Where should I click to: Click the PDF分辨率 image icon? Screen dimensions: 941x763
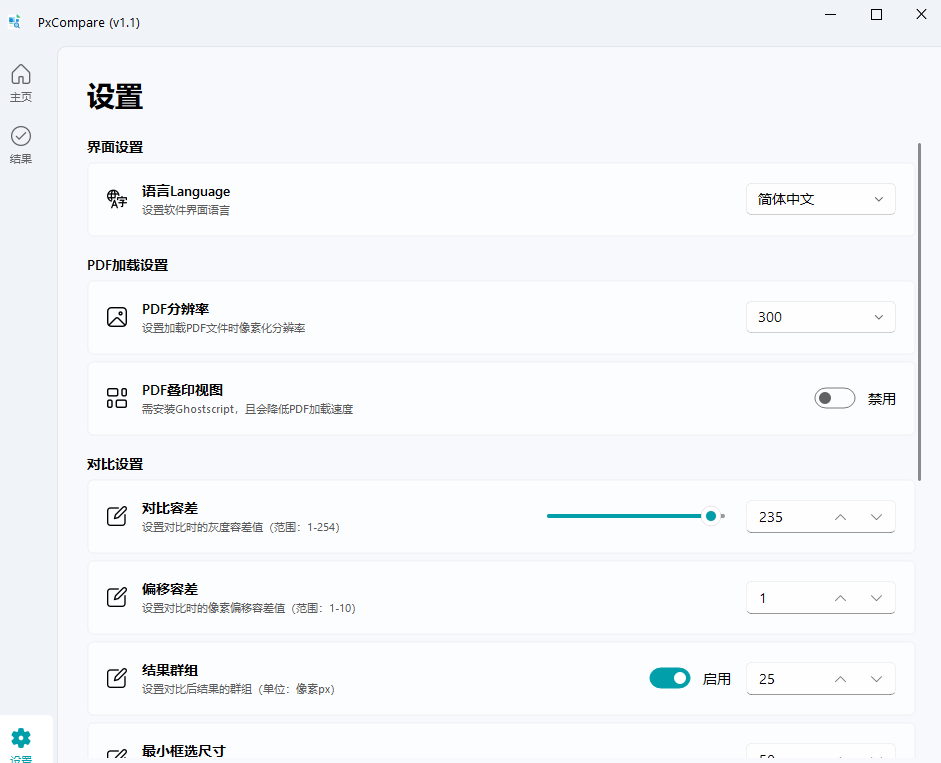pyautogui.click(x=117, y=317)
